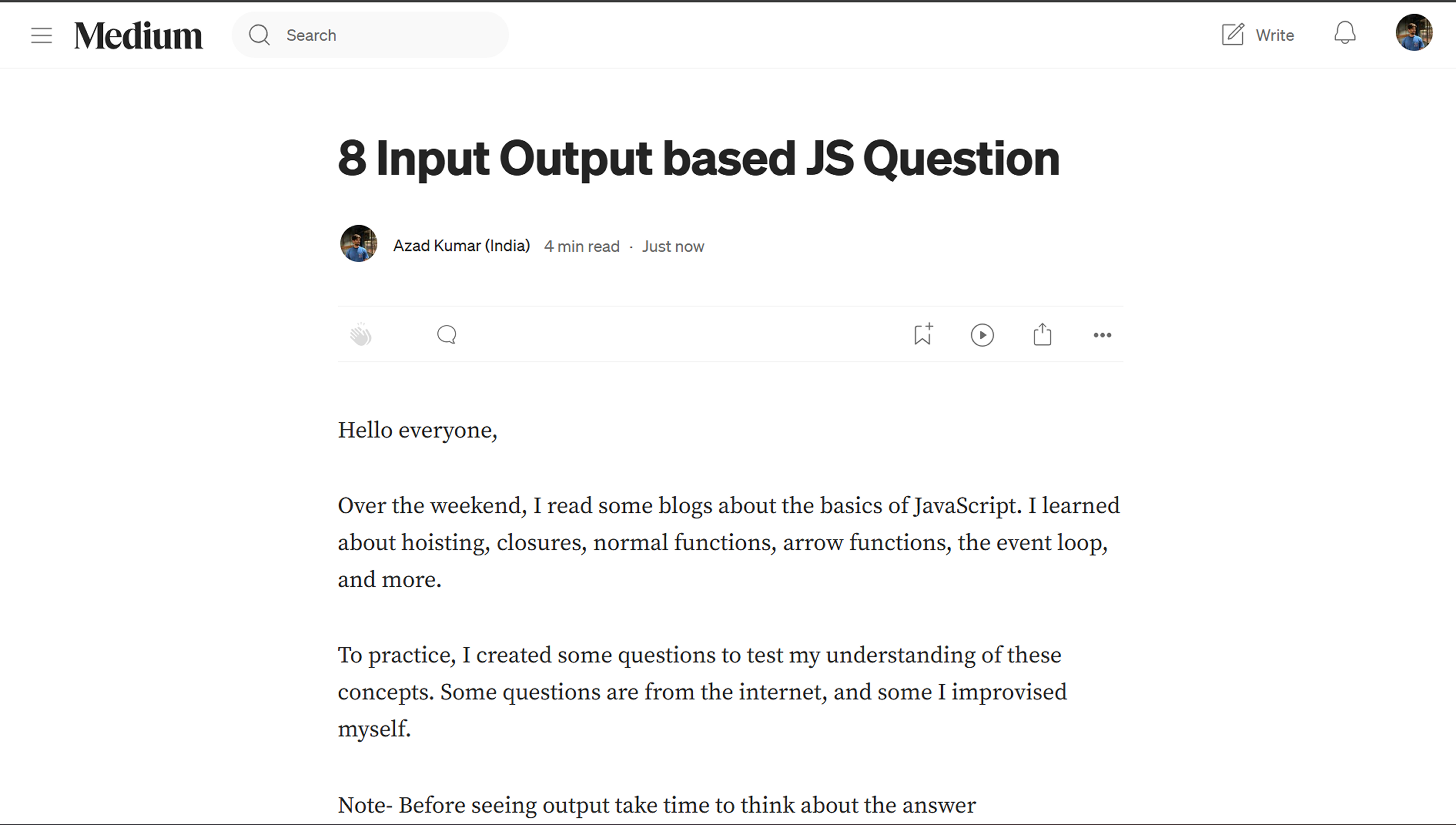Click the 'Just now' publish time

[673, 246]
